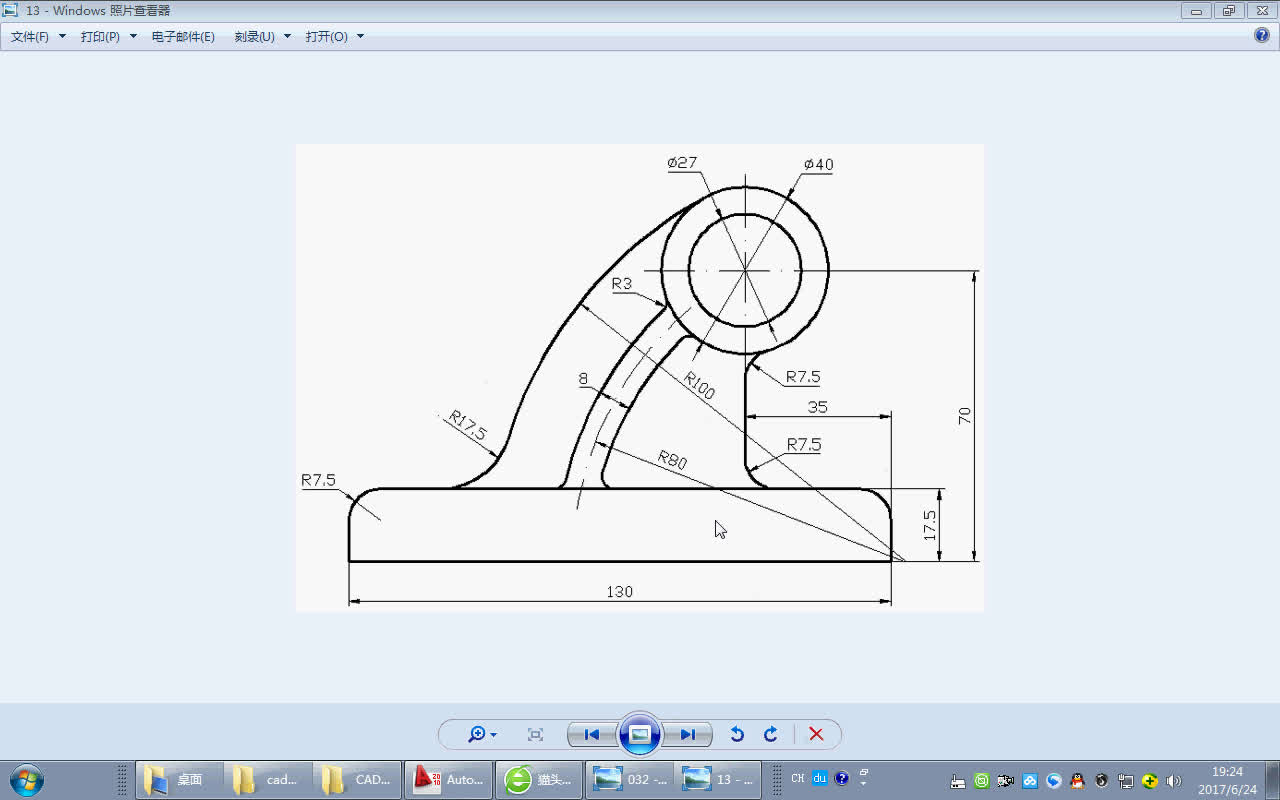The height and width of the screenshot is (800, 1280).
Task: Click the blue du input method icon
Action: click(x=820, y=778)
